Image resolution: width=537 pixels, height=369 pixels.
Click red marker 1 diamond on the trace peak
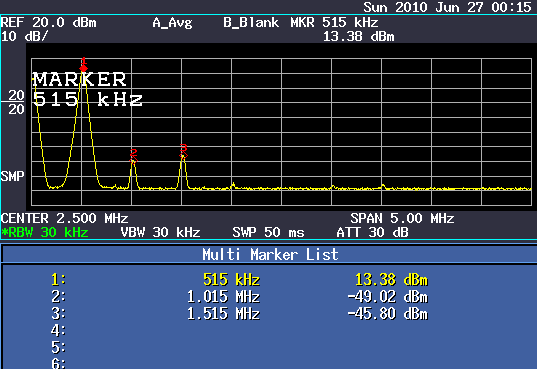coord(83,69)
